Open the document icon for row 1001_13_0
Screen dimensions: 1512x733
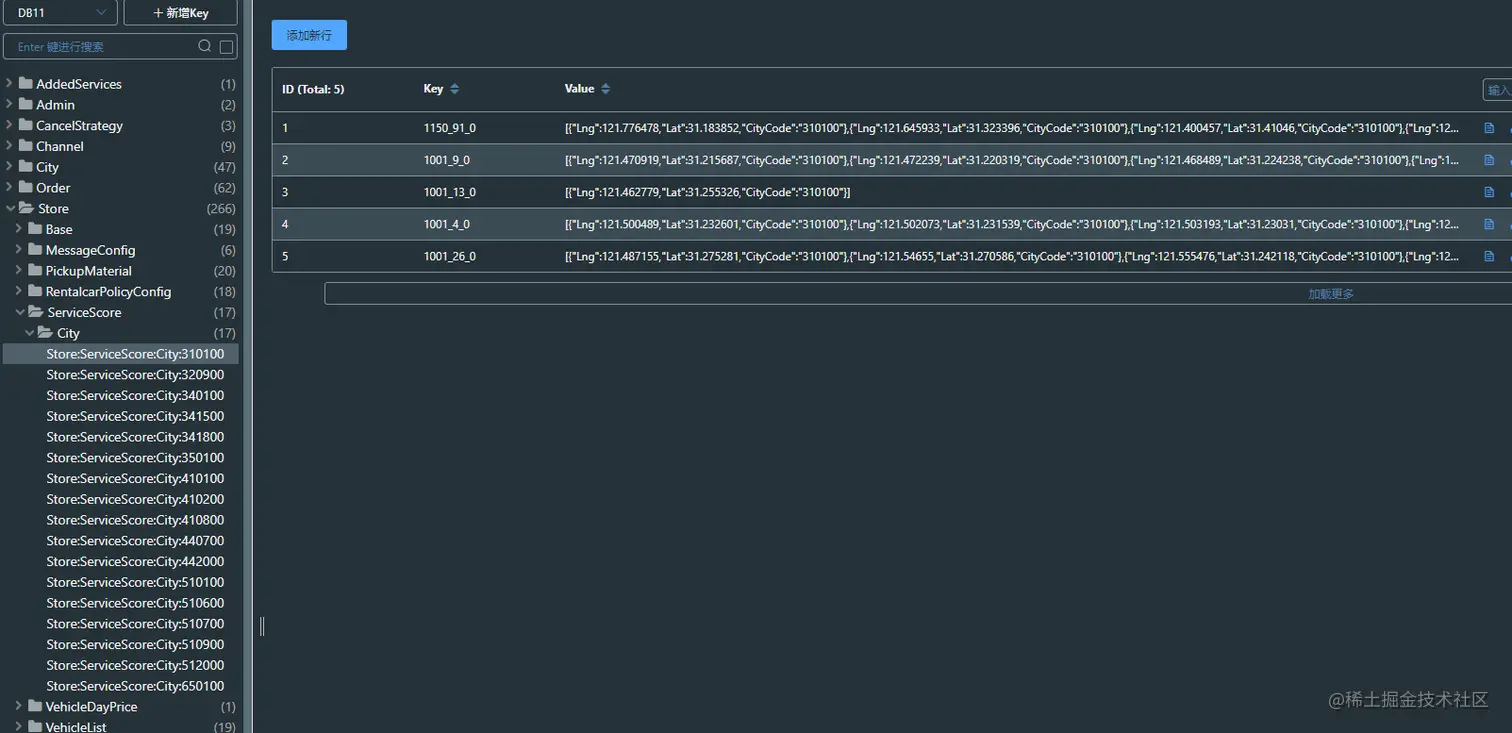click(x=1489, y=192)
